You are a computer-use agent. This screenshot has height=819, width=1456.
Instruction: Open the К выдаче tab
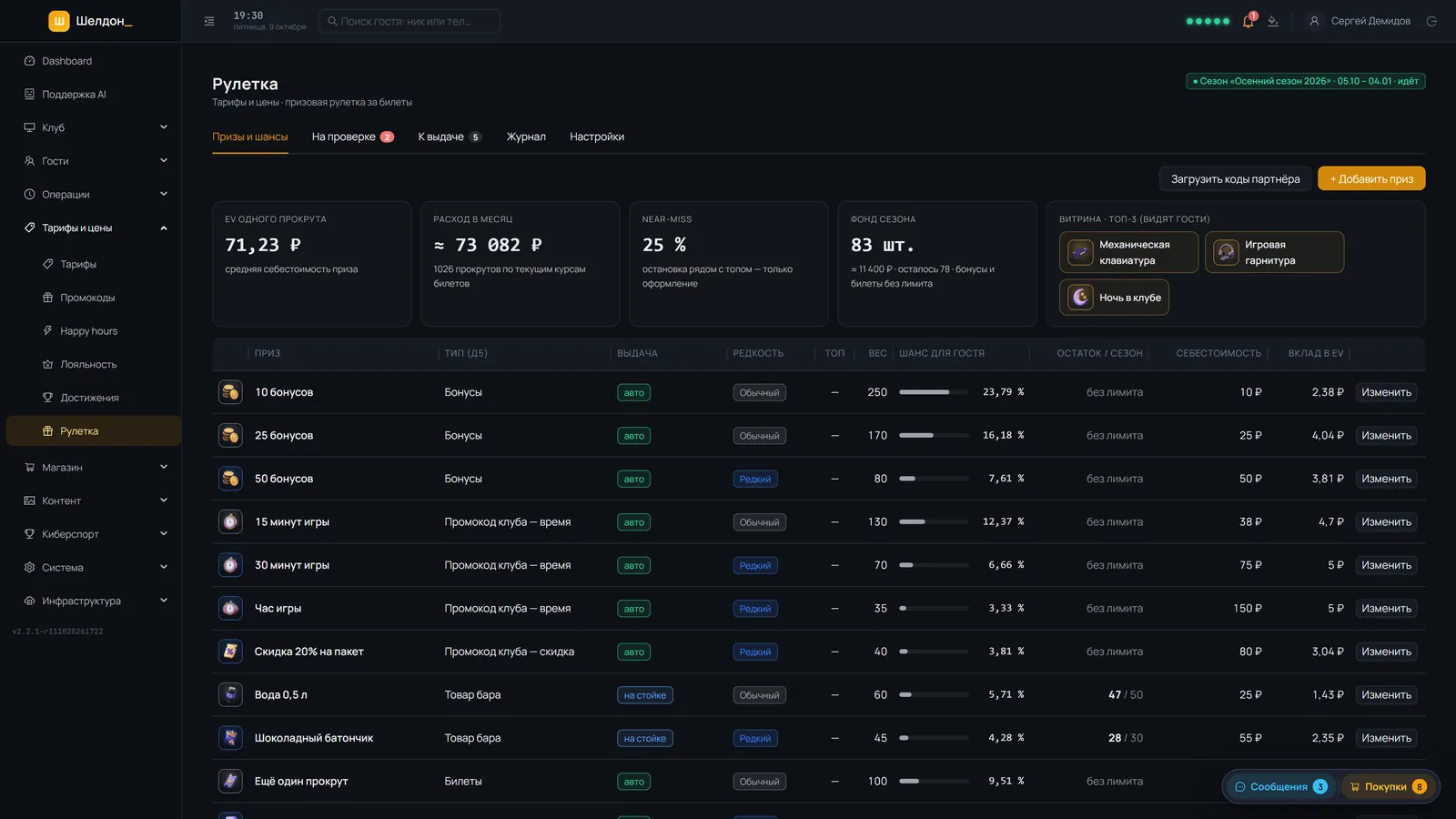[x=450, y=137]
